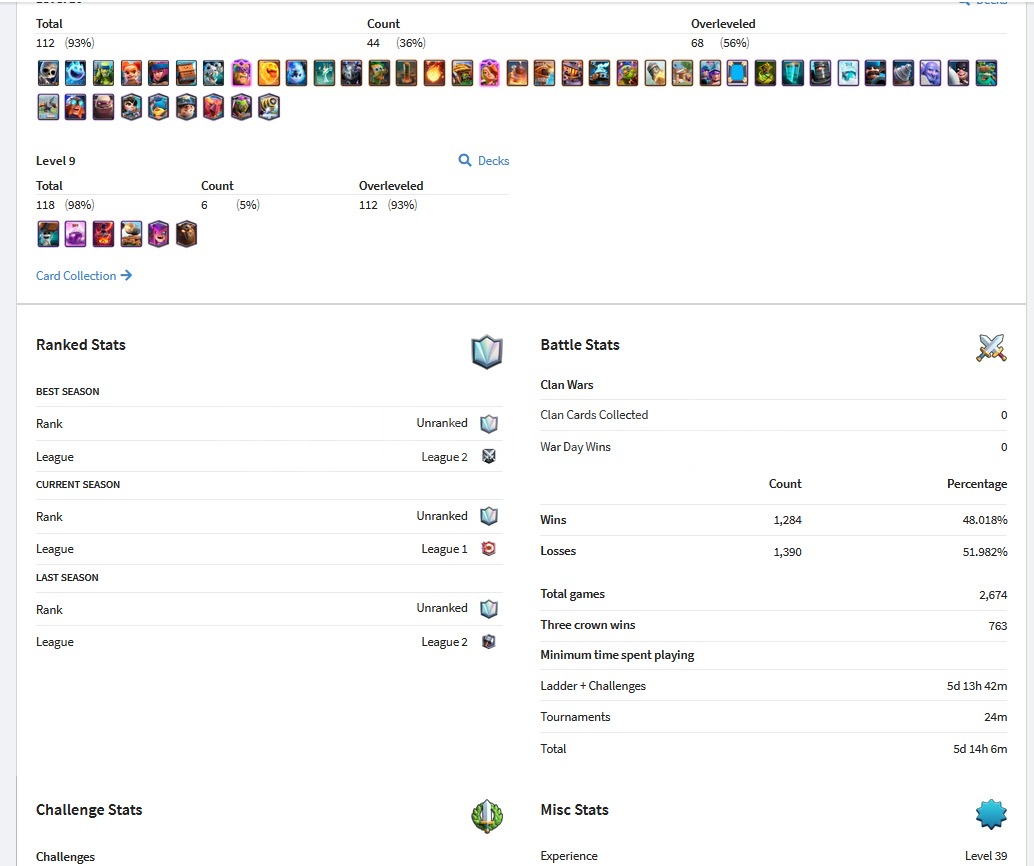Image resolution: width=1034 pixels, height=866 pixels.
Task: Click the Minimum time spent playing label
Action: pyautogui.click(x=617, y=655)
